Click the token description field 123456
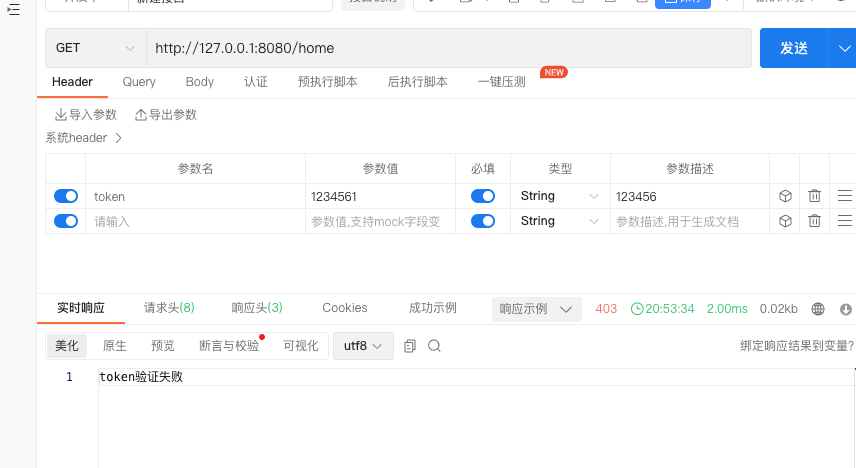The height and width of the screenshot is (468, 856). click(690, 196)
